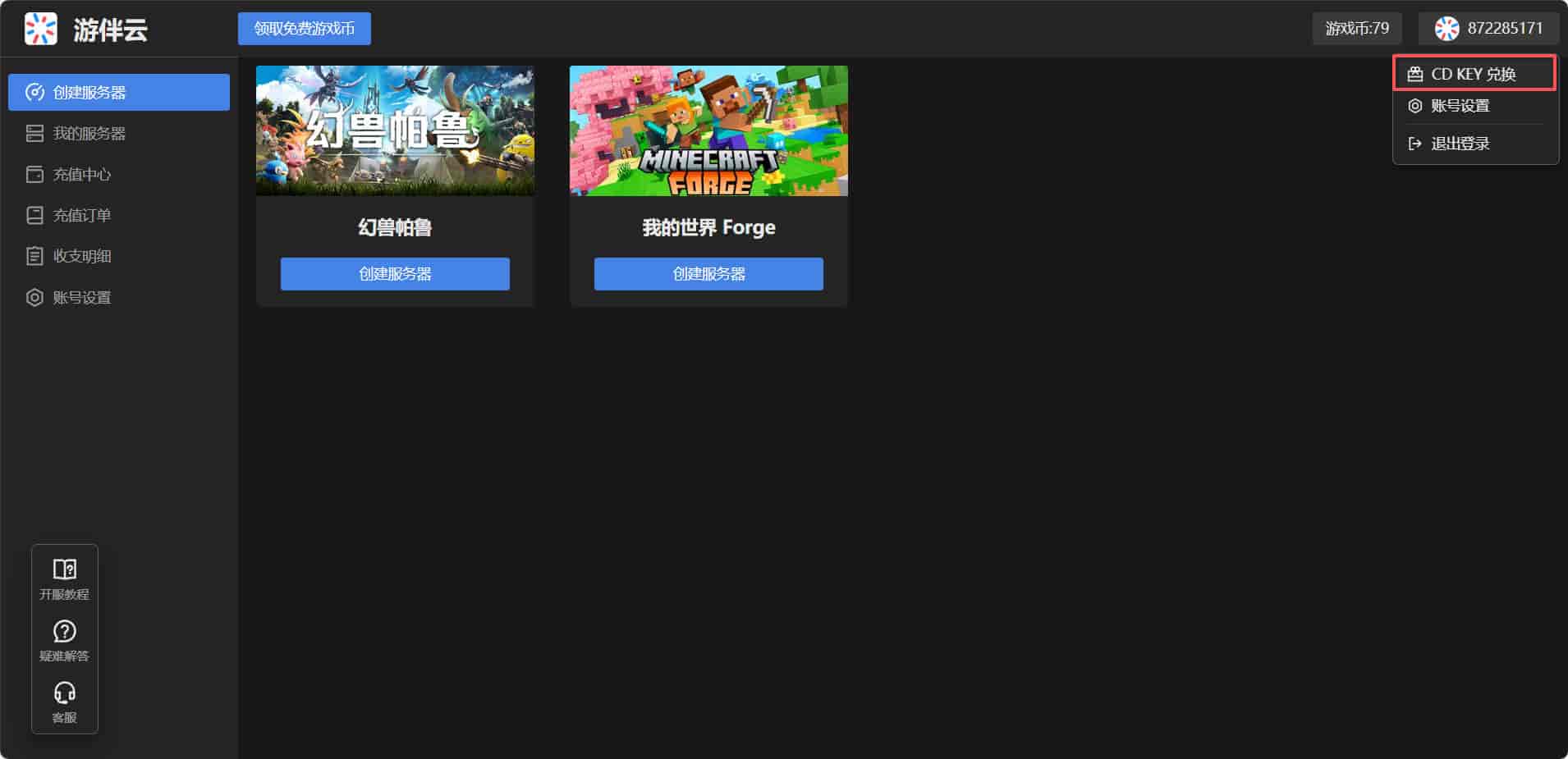The width and height of the screenshot is (1568, 759).
Task: Contact 客服 via the headset icon
Action: [64, 693]
